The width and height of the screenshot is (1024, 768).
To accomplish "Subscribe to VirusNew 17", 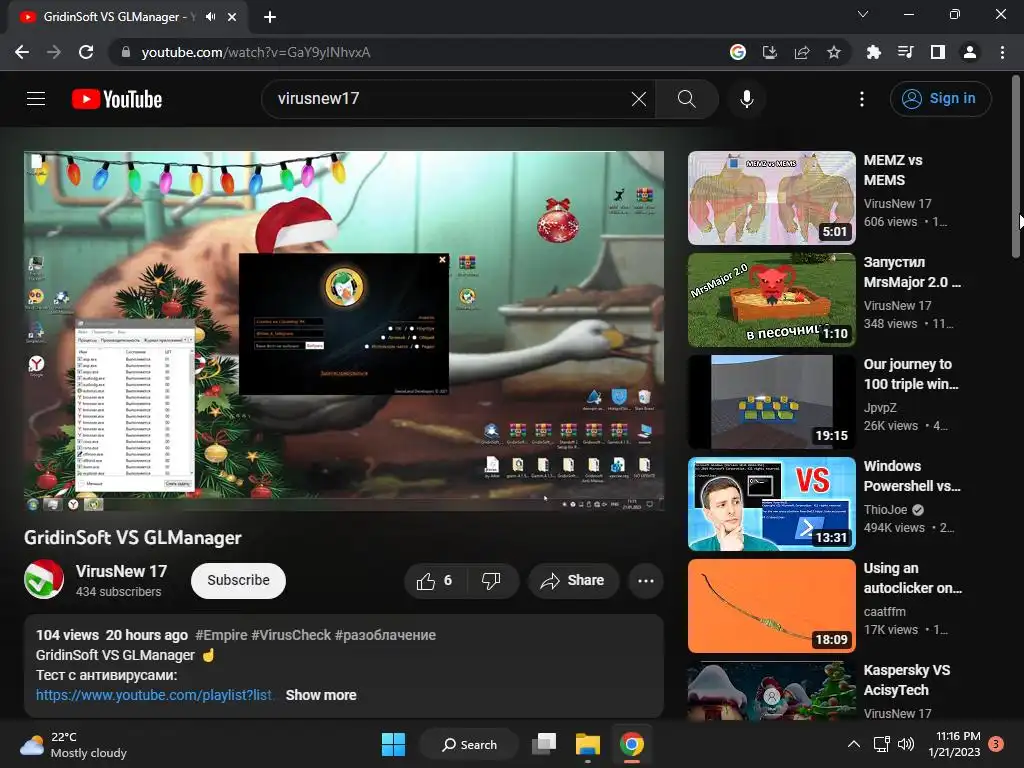I will coord(238,581).
